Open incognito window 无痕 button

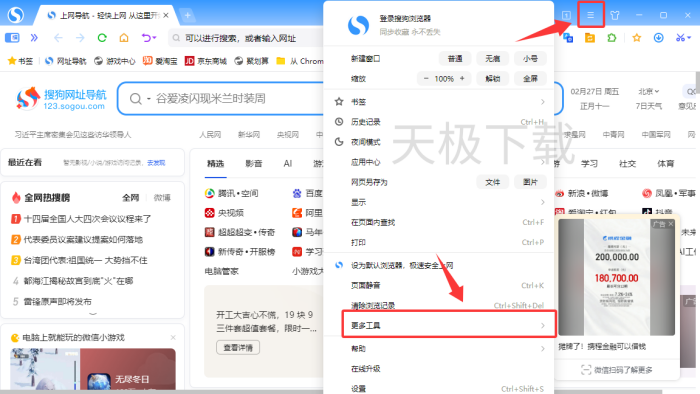(492, 58)
